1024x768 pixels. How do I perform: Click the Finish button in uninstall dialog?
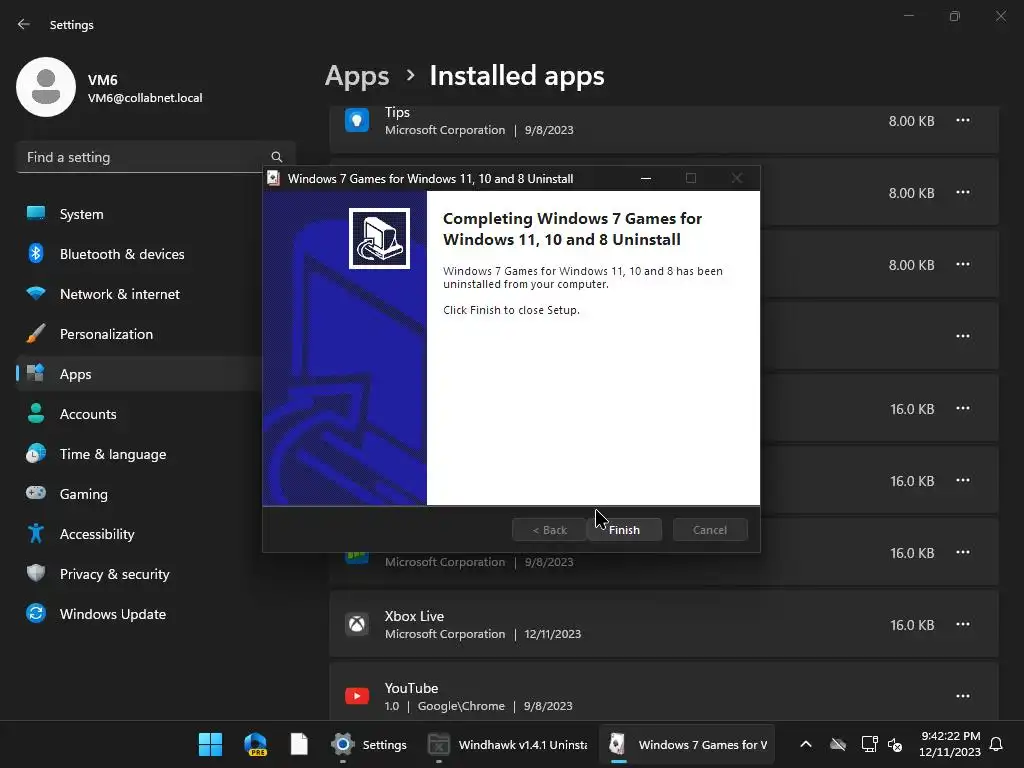coord(624,530)
